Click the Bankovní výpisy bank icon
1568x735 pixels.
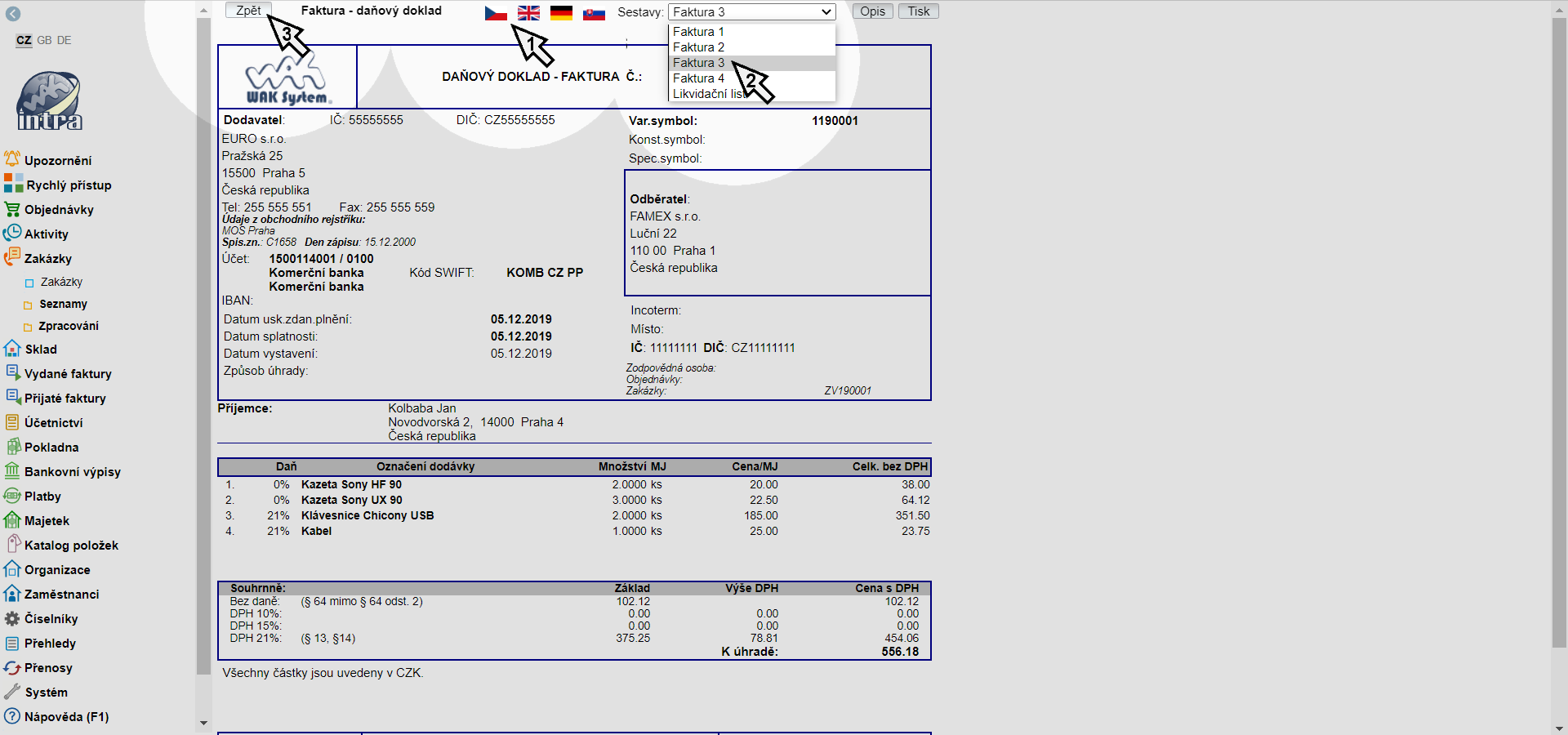(x=12, y=470)
